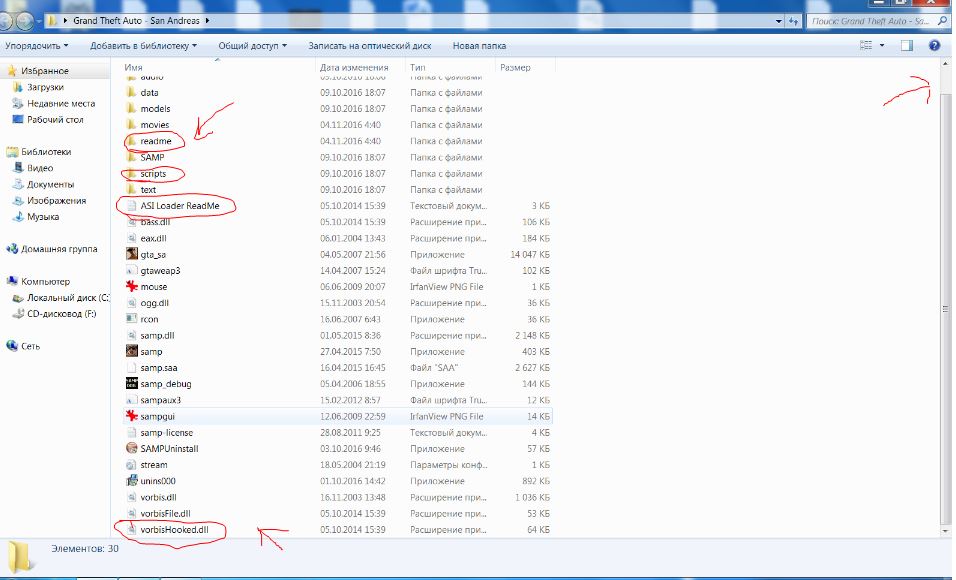The image size is (956, 580).
Task: Select the ASI Loader ReadMe file
Action: [180, 206]
